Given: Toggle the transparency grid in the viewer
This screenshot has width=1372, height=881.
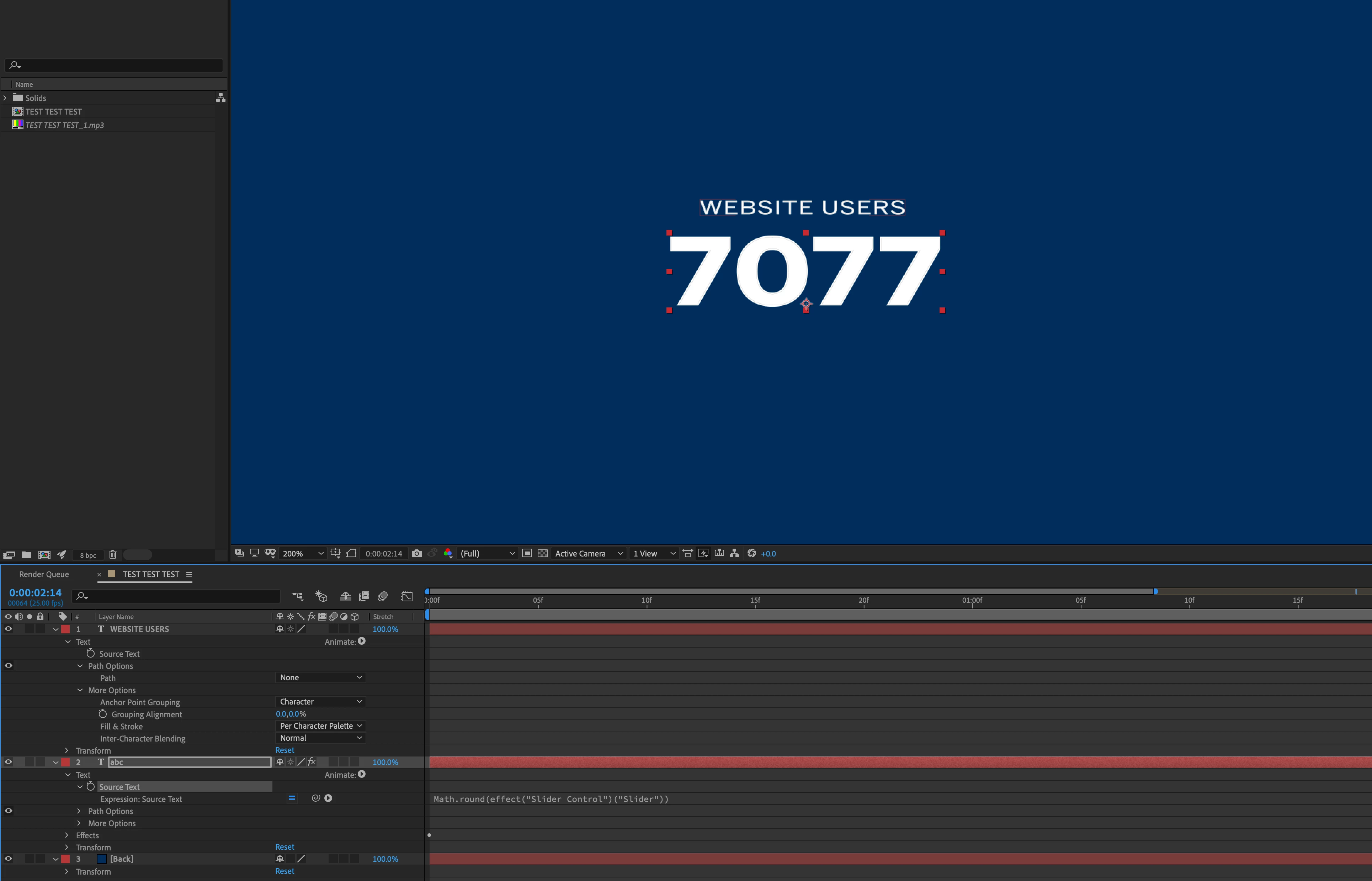Looking at the screenshot, I should coord(543,553).
